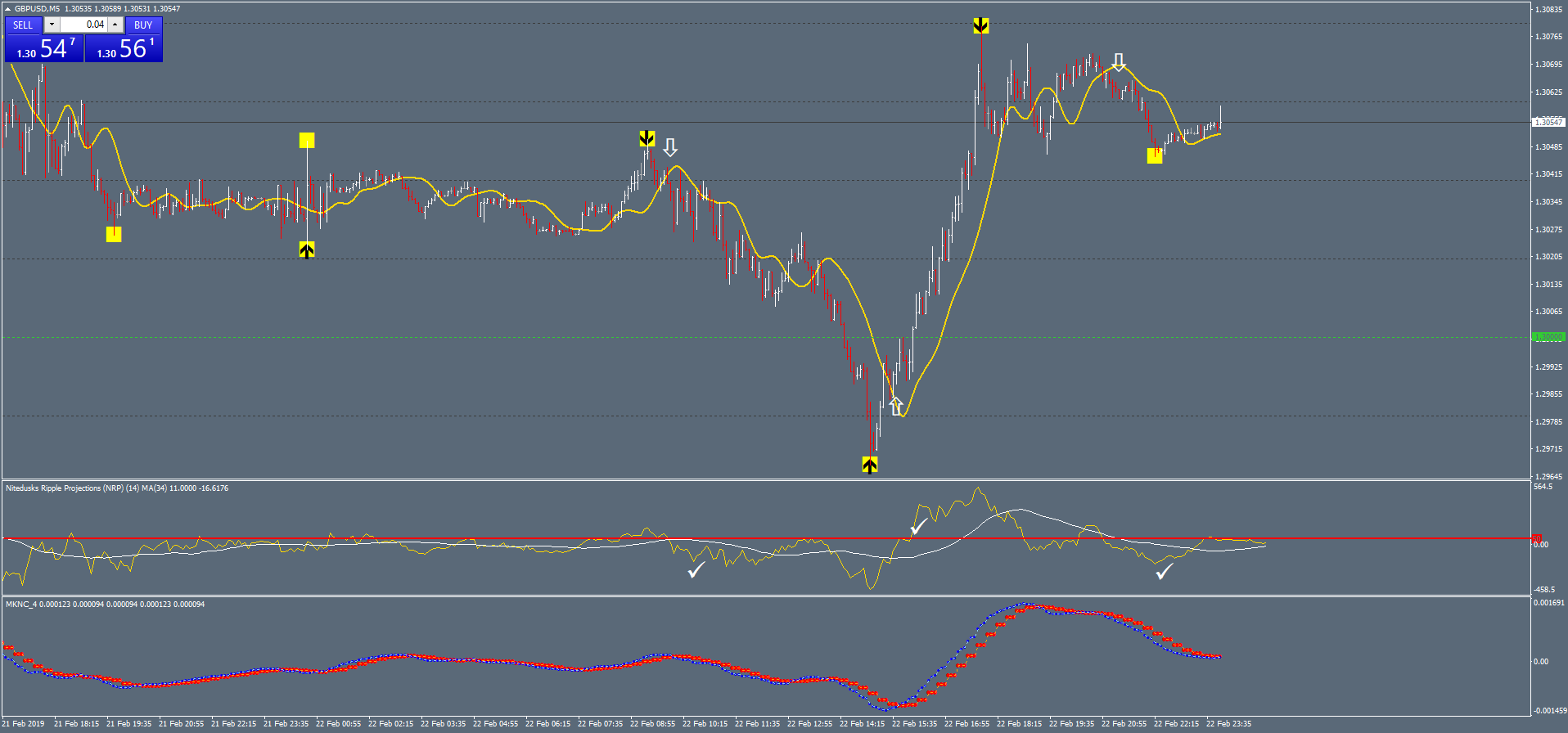Screen dimensions: 1568x733
Task: Click the sell bid price 1.30547 tile
Action: 44,49
